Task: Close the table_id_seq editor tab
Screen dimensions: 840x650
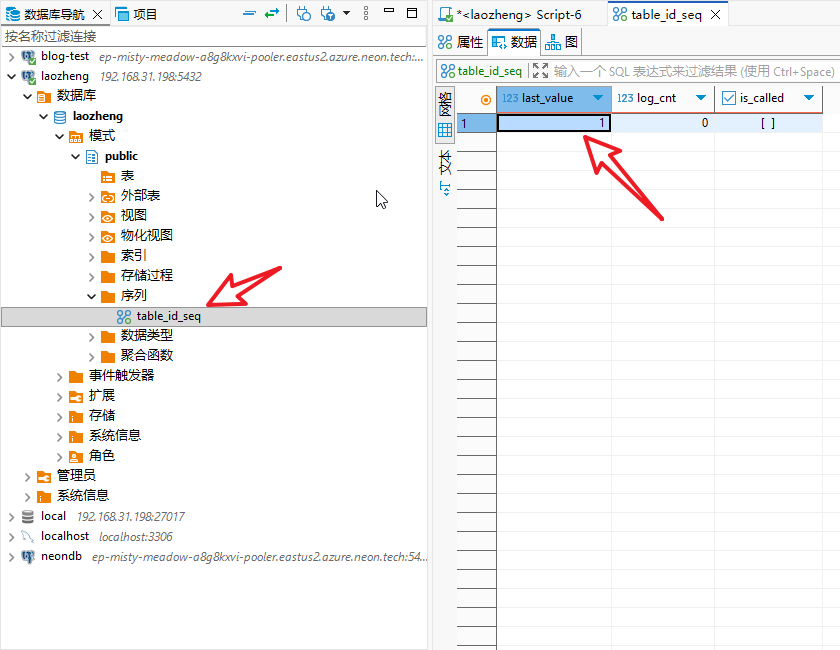Action: [x=715, y=15]
